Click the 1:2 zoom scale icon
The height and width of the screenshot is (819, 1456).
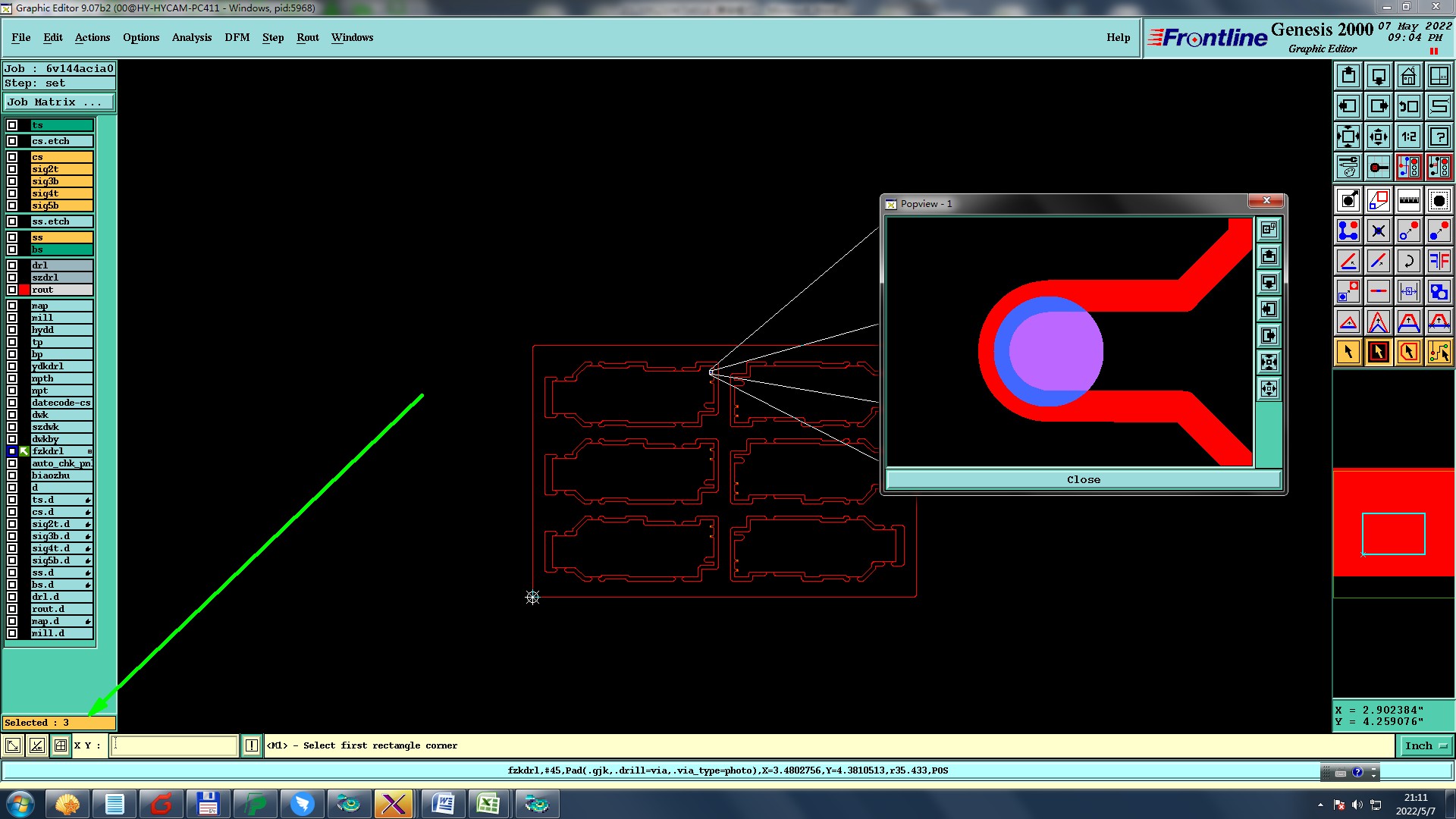(1408, 136)
